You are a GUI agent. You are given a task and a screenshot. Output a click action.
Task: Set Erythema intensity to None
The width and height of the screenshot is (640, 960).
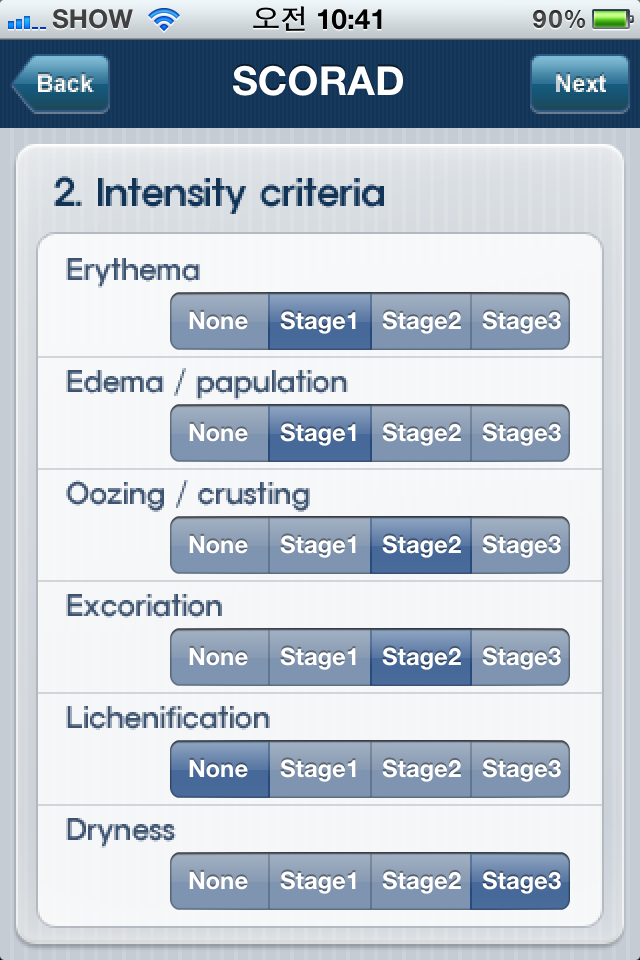[219, 322]
